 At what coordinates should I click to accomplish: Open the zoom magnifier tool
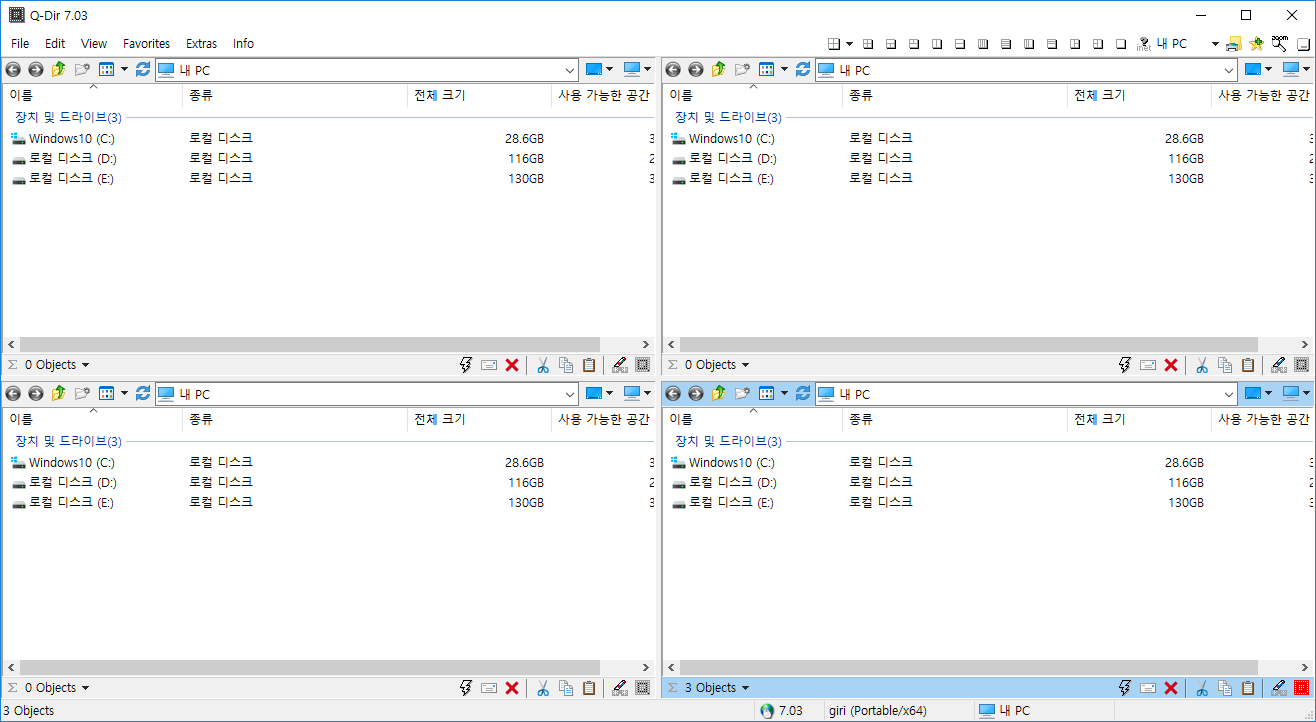pyautogui.click(x=1279, y=44)
